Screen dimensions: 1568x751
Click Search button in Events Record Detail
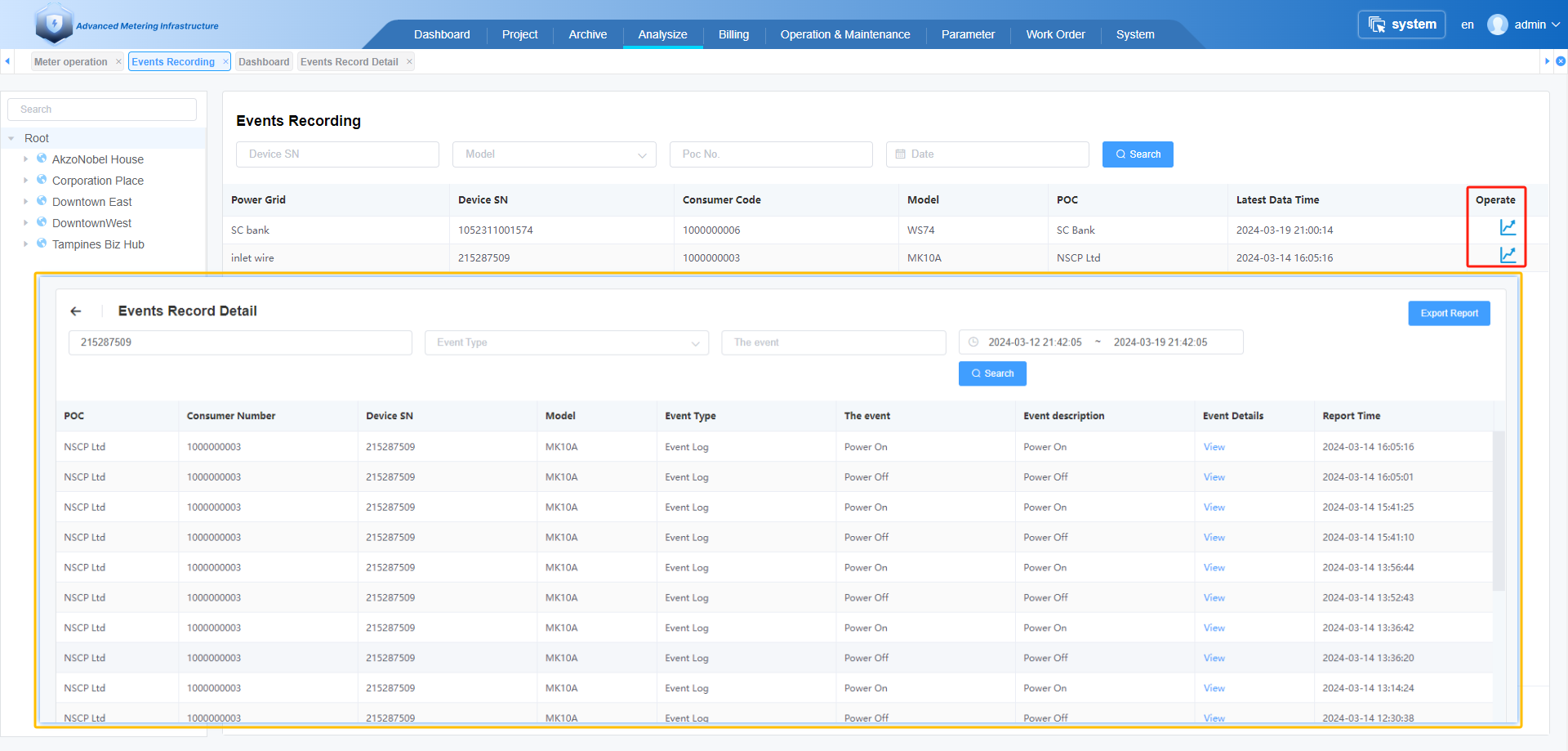coord(992,373)
